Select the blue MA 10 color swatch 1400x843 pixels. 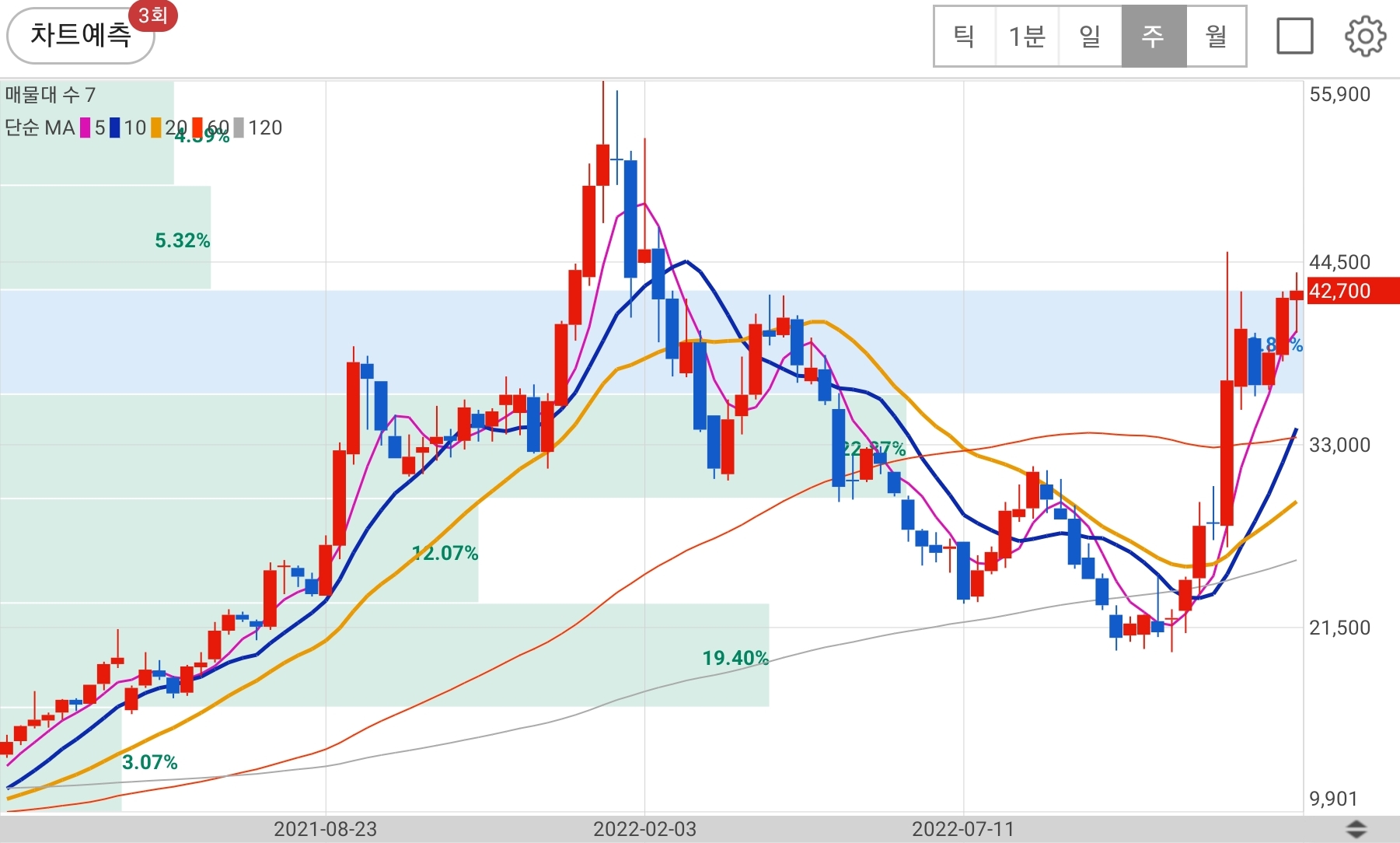pyautogui.click(x=114, y=128)
